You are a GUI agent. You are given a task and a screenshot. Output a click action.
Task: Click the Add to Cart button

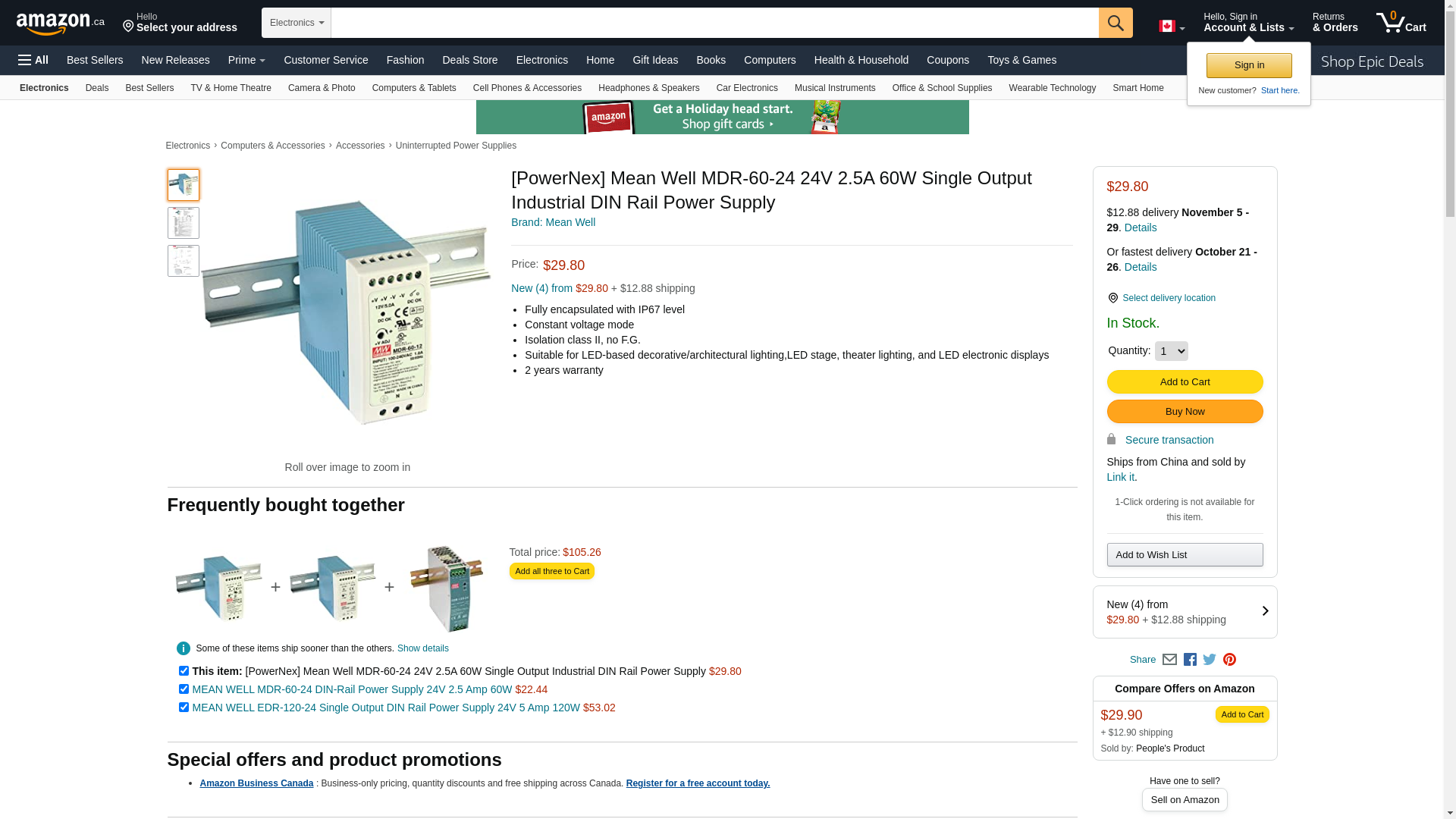point(1185,381)
